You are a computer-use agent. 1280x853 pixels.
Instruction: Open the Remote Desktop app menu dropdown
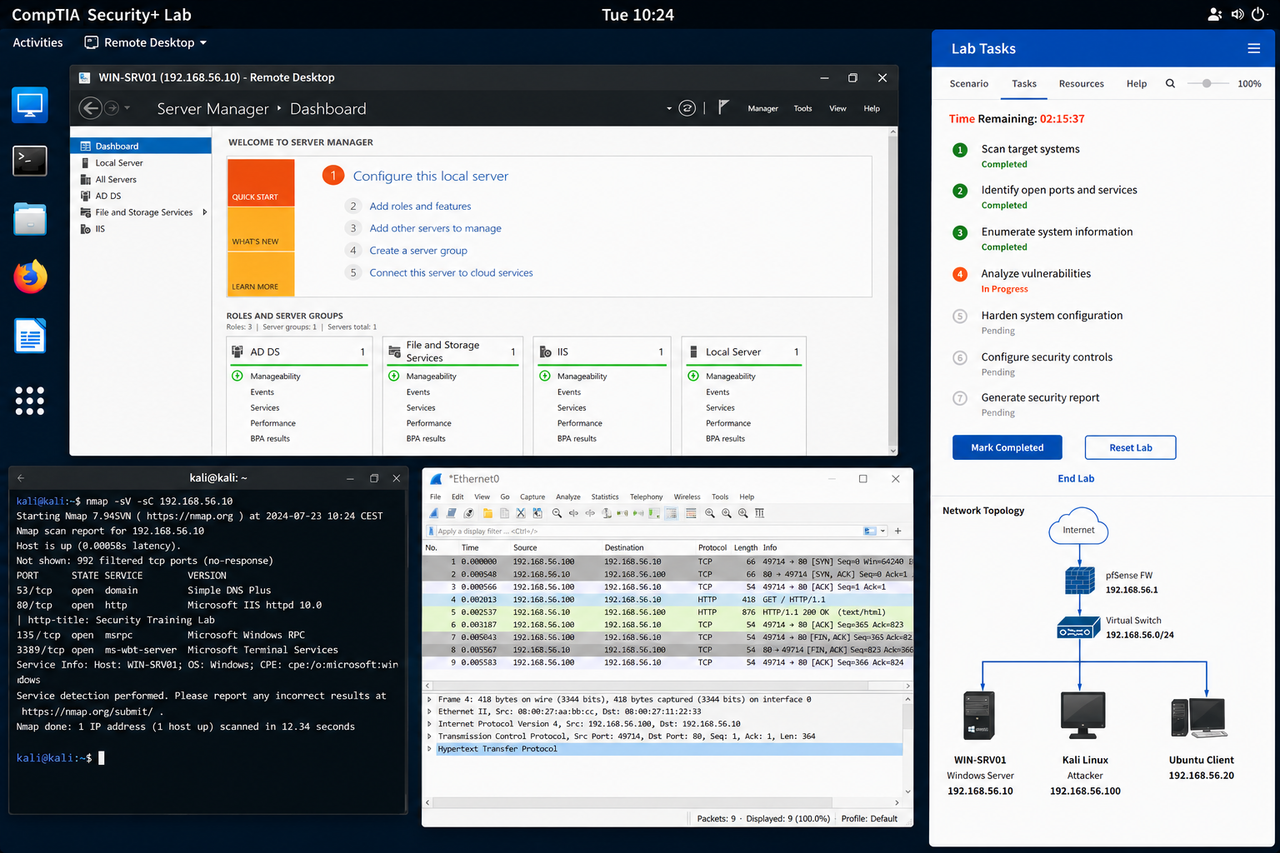click(x=146, y=43)
